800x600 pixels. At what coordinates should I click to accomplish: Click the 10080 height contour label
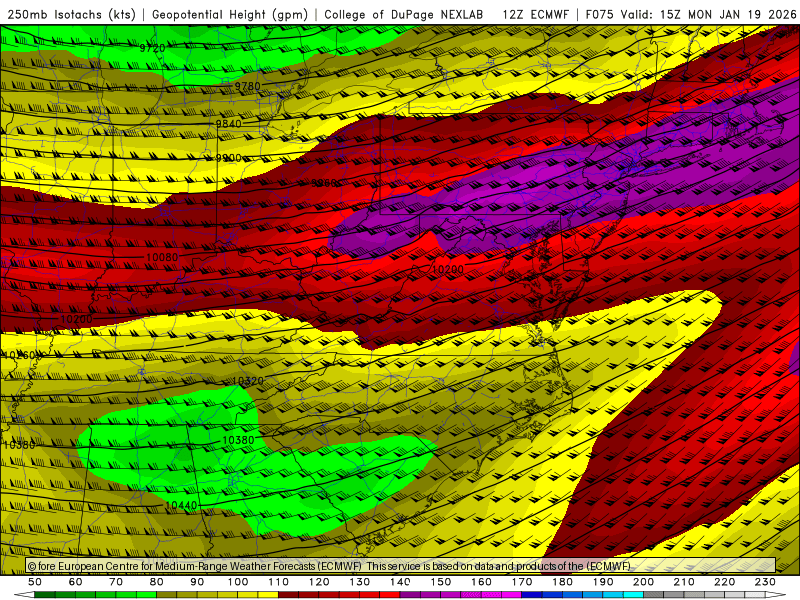point(162,257)
